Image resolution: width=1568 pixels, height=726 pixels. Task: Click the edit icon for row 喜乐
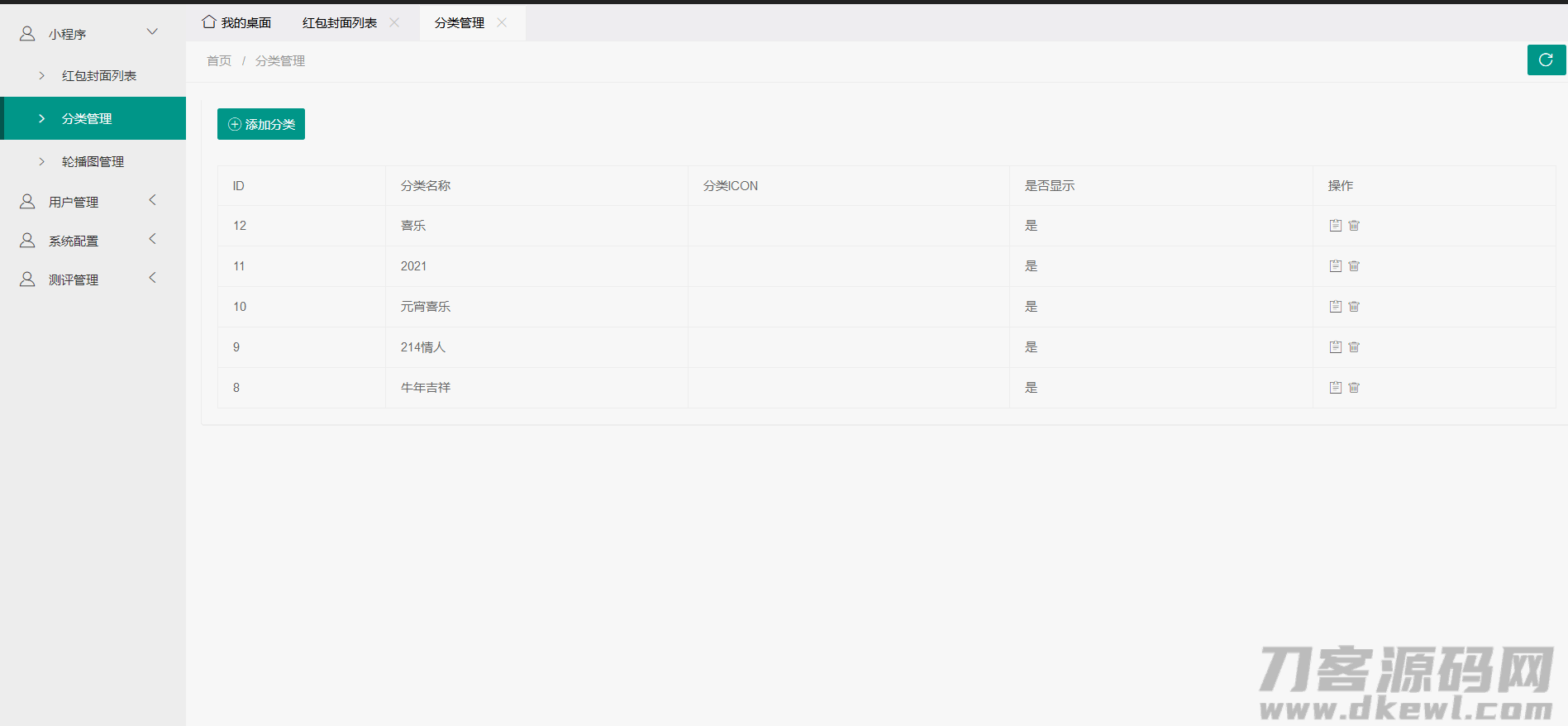pyautogui.click(x=1335, y=225)
